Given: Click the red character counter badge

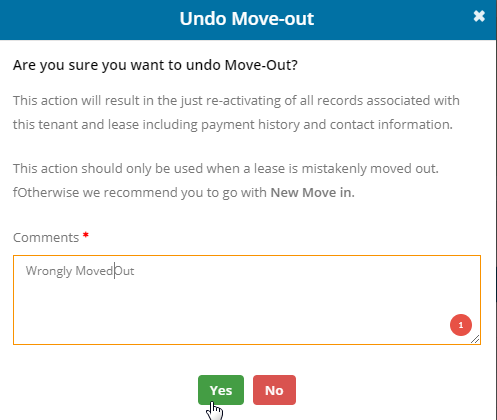Looking at the screenshot, I should [x=461, y=325].
